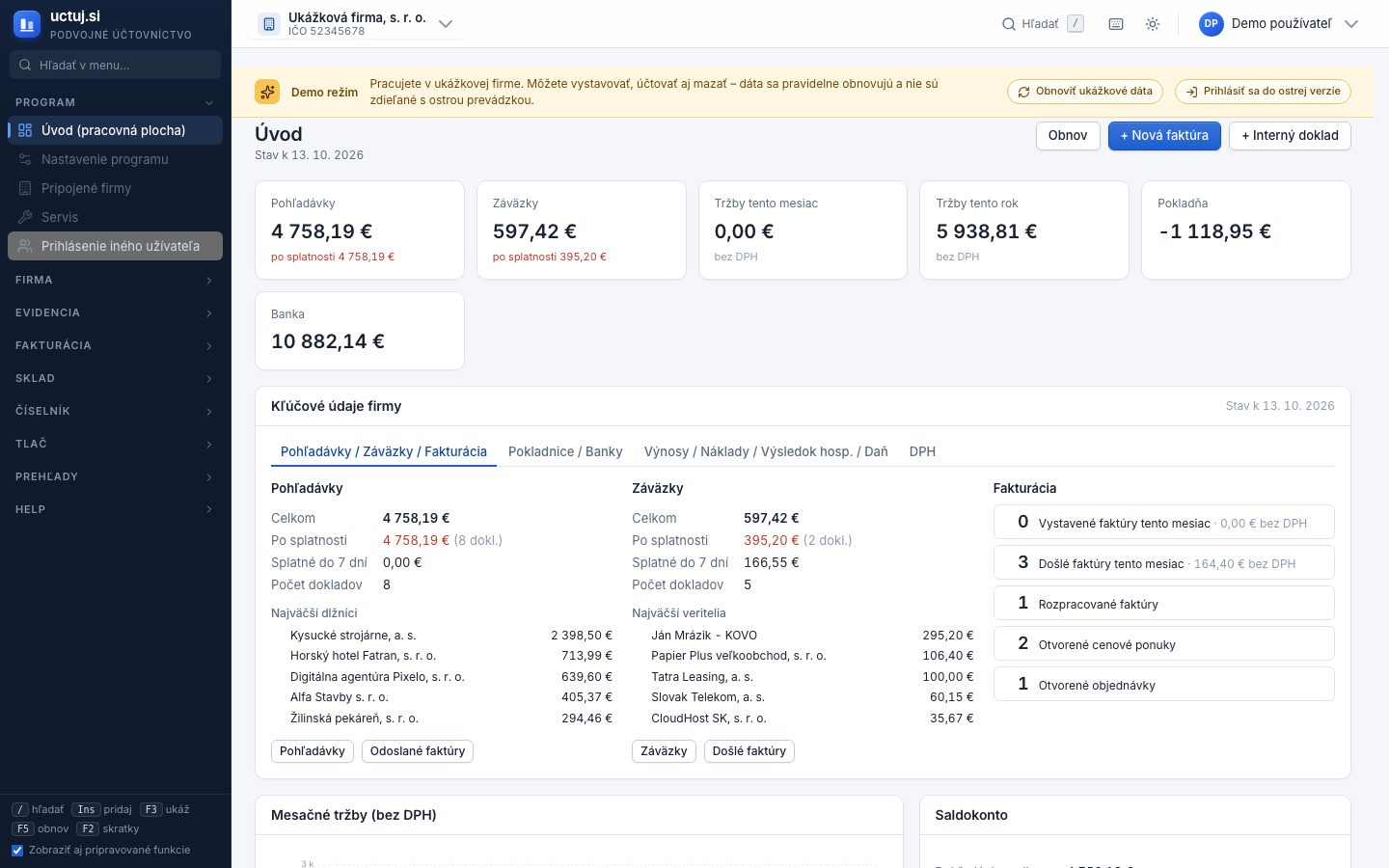The image size is (1389, 868).
Task: Click the Došlé faktúry button
Action: pyautogui.click(x=749, y=751)
